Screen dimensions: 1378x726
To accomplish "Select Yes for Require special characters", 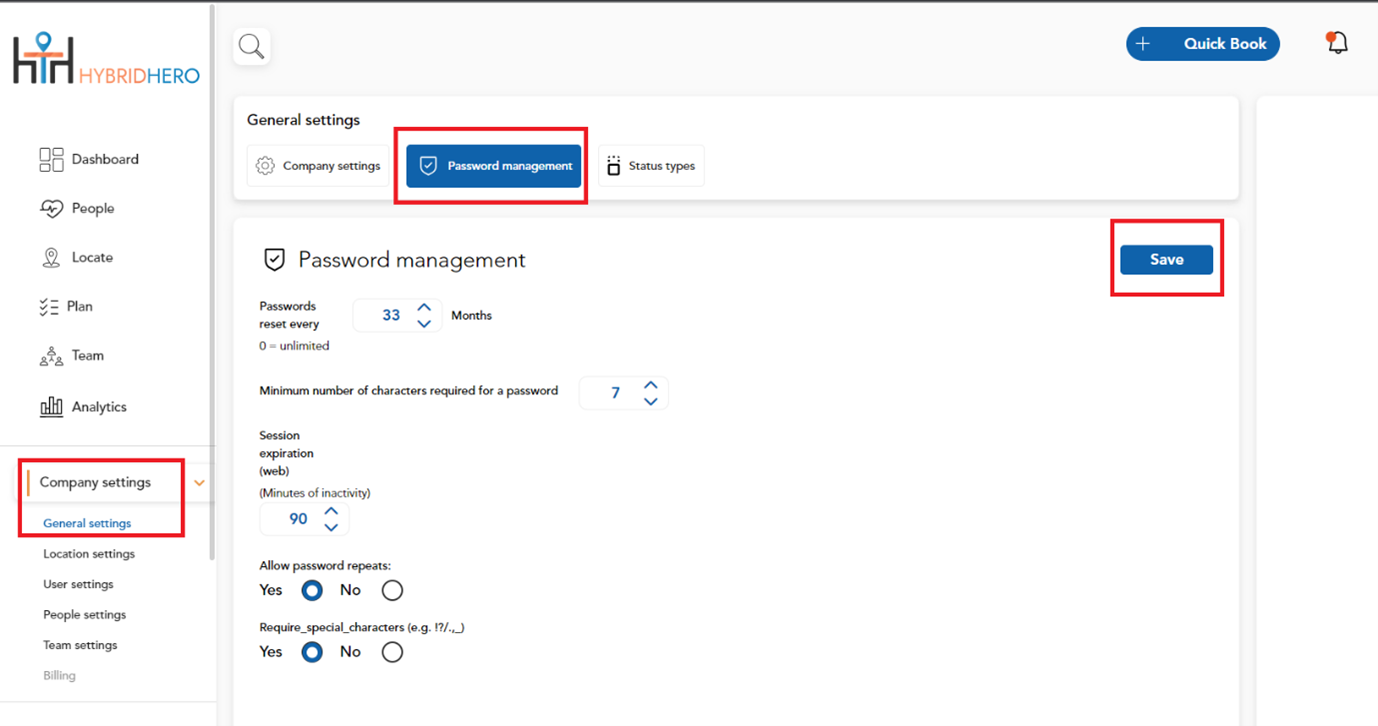I will 312,652.
